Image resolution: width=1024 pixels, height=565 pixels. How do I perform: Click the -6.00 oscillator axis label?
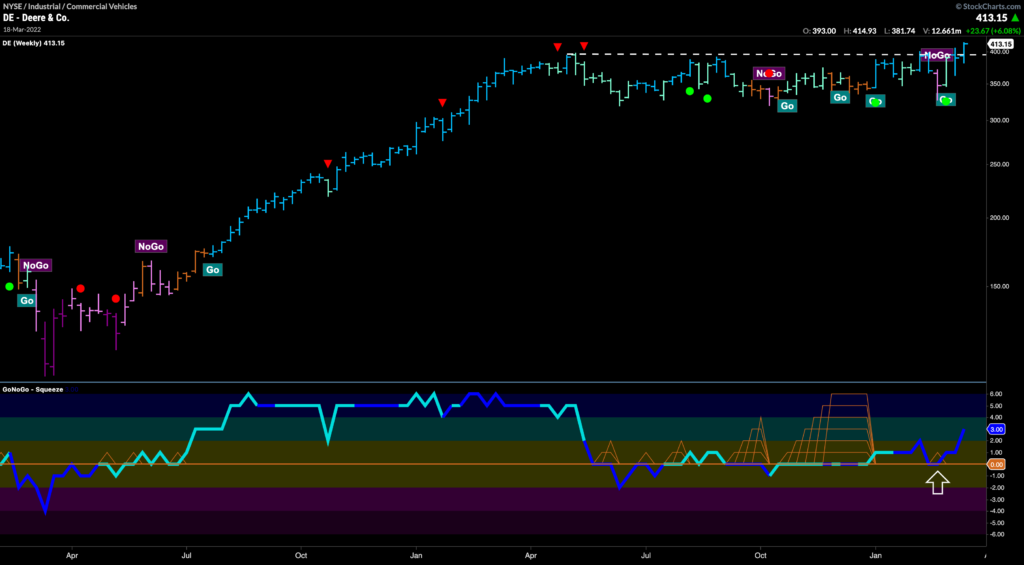click(x=997, y=534)
